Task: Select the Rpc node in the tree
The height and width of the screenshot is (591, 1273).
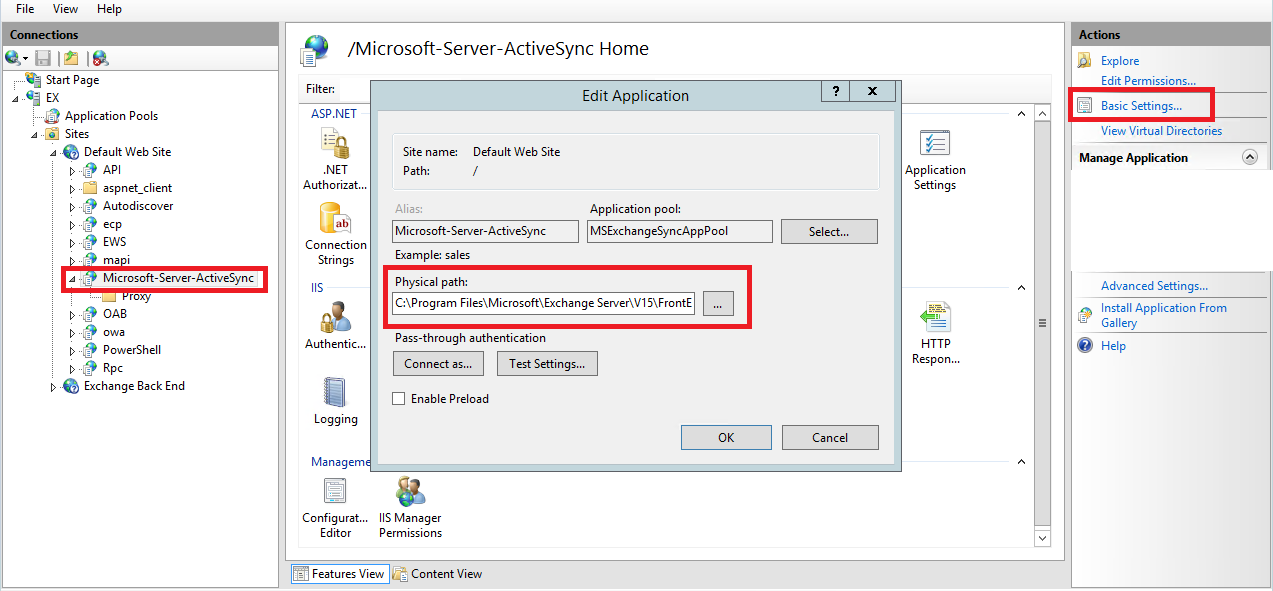Action: pos(113,368)
